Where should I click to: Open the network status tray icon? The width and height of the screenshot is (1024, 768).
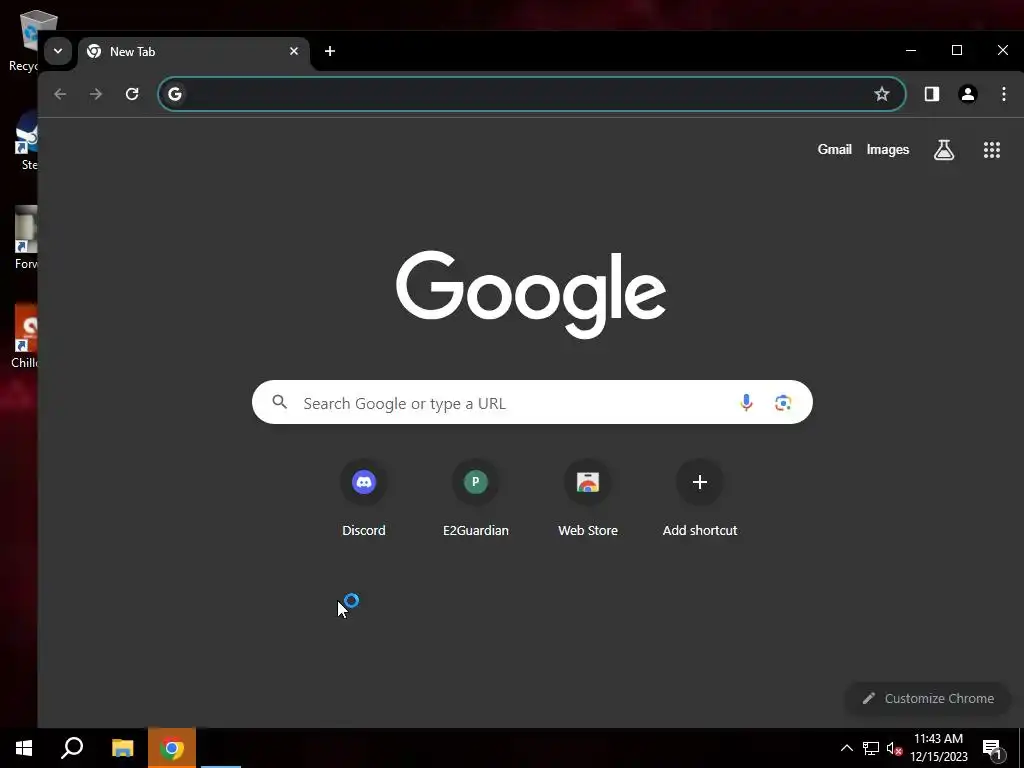[871, 748]
